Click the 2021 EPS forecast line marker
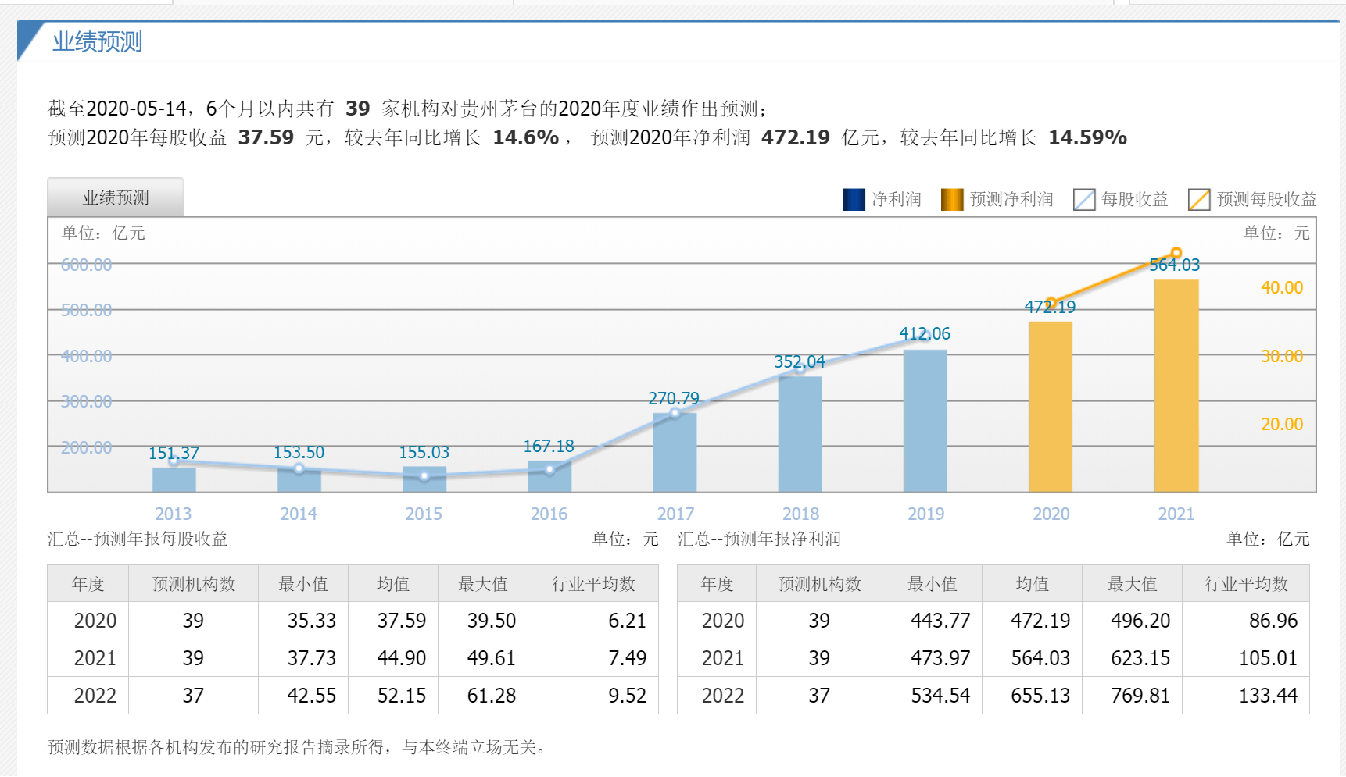The image size is (1346, 777). [1176, 253]
